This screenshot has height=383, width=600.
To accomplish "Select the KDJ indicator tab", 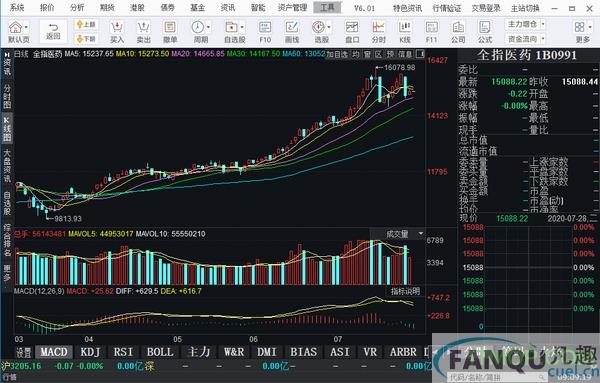I will point(90,352).
